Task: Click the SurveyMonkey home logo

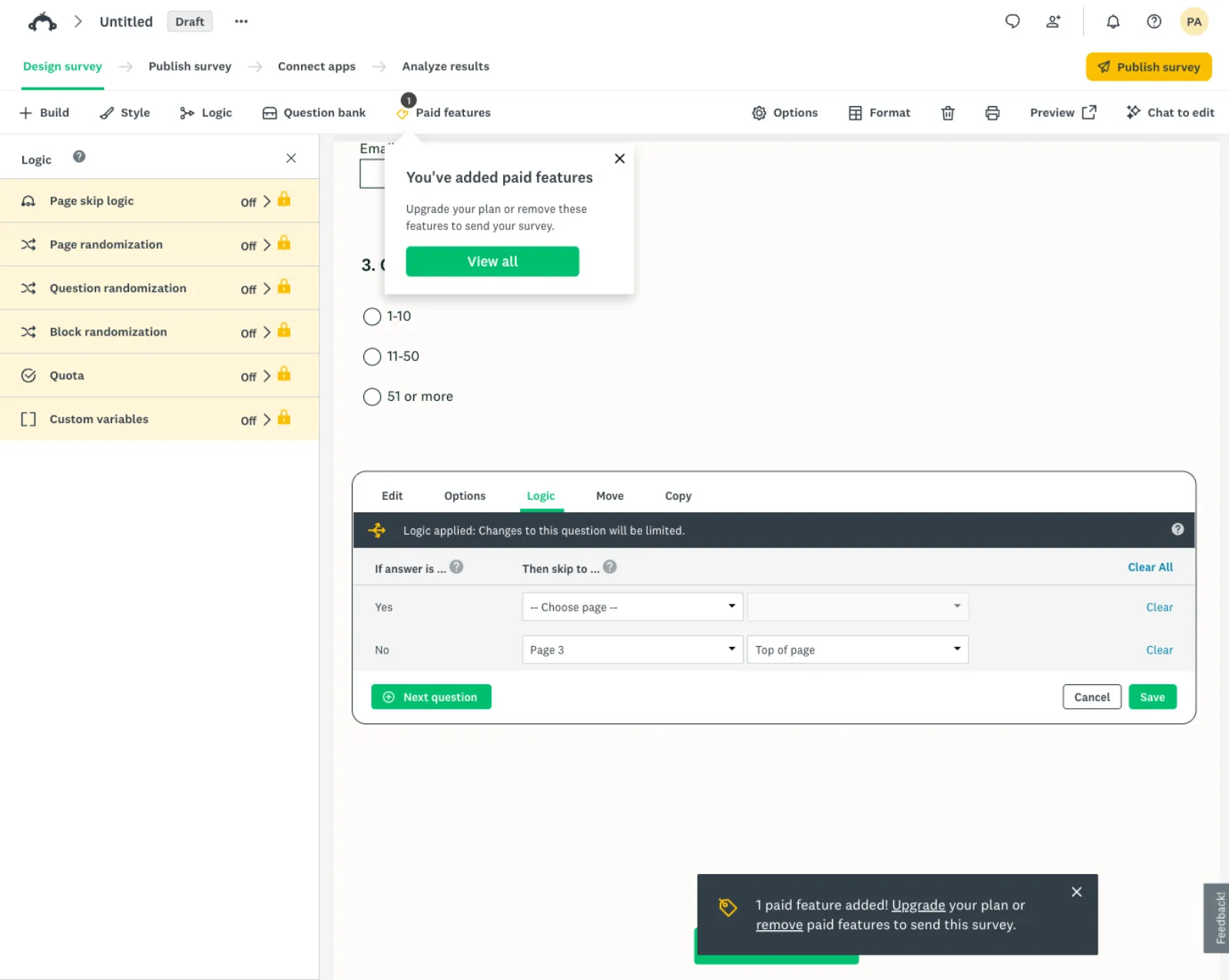Action: [42, 22]
